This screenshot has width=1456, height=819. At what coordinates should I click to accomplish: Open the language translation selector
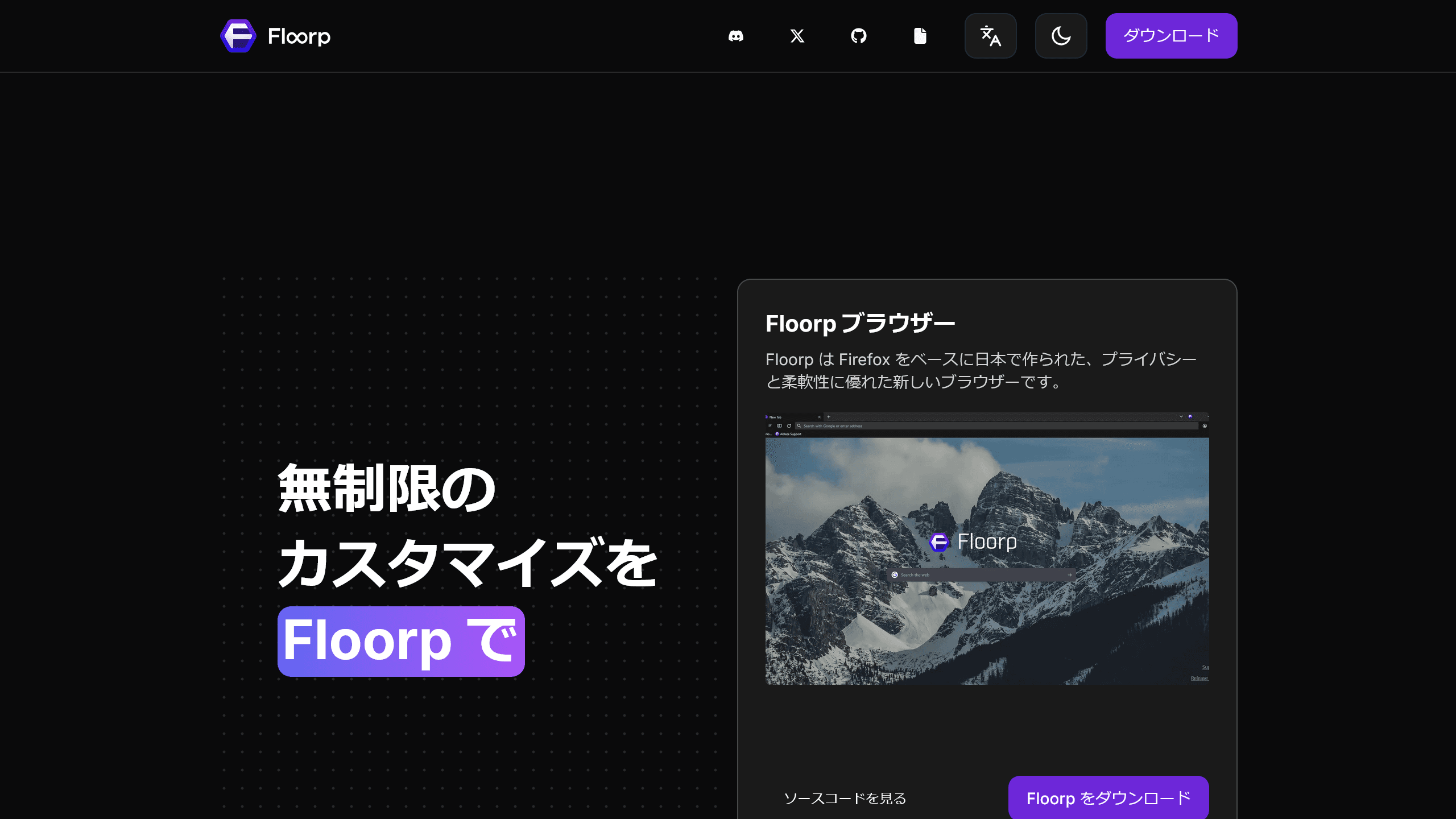pos(990,36)
